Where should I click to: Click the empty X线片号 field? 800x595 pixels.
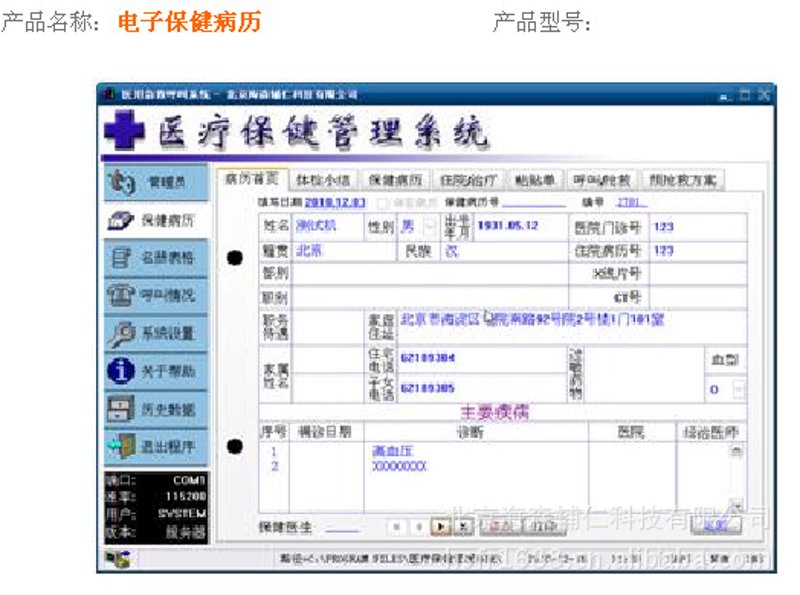click(698, 274)
